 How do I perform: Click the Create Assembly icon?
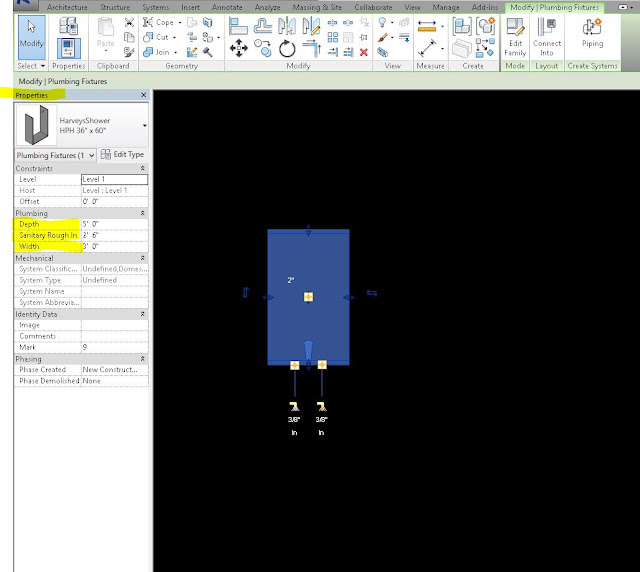462,27
